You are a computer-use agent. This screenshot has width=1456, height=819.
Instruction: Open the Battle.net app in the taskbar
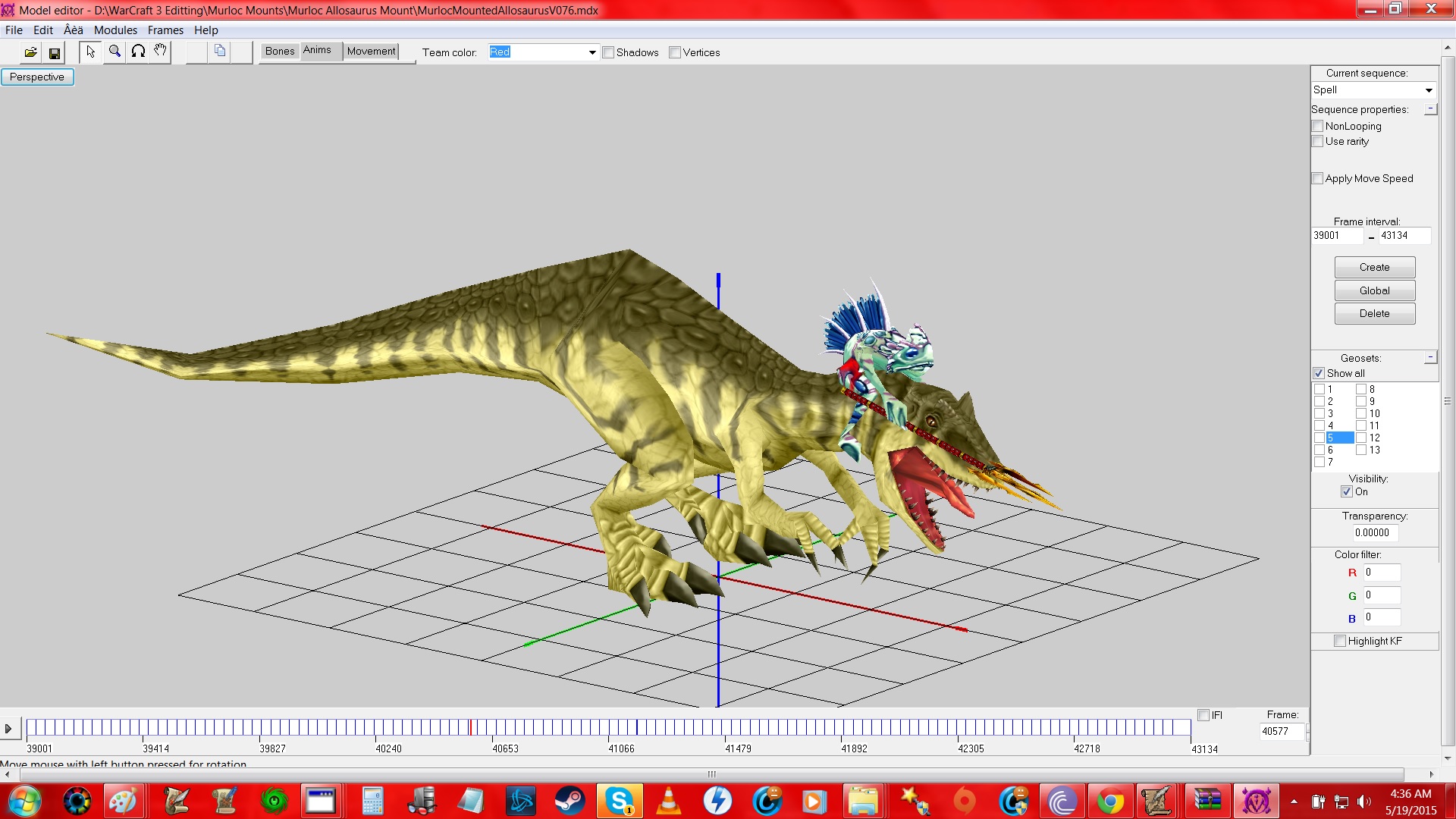521,801
